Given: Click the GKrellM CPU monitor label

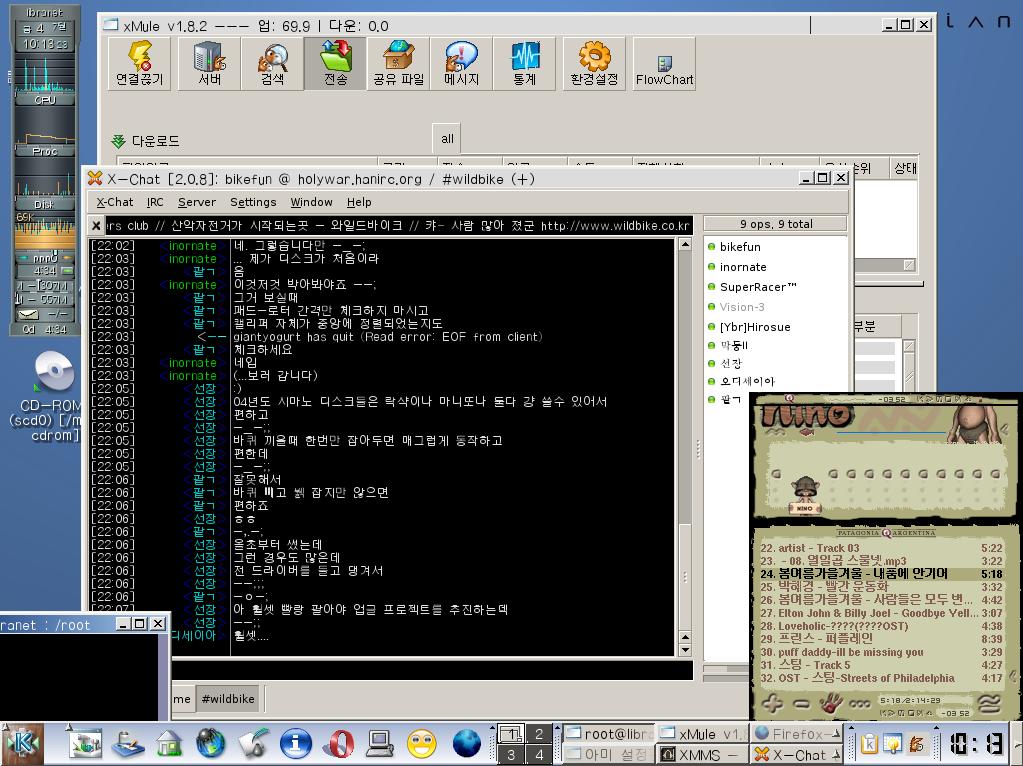Looking at the screenshot, I should pos(45,100).
